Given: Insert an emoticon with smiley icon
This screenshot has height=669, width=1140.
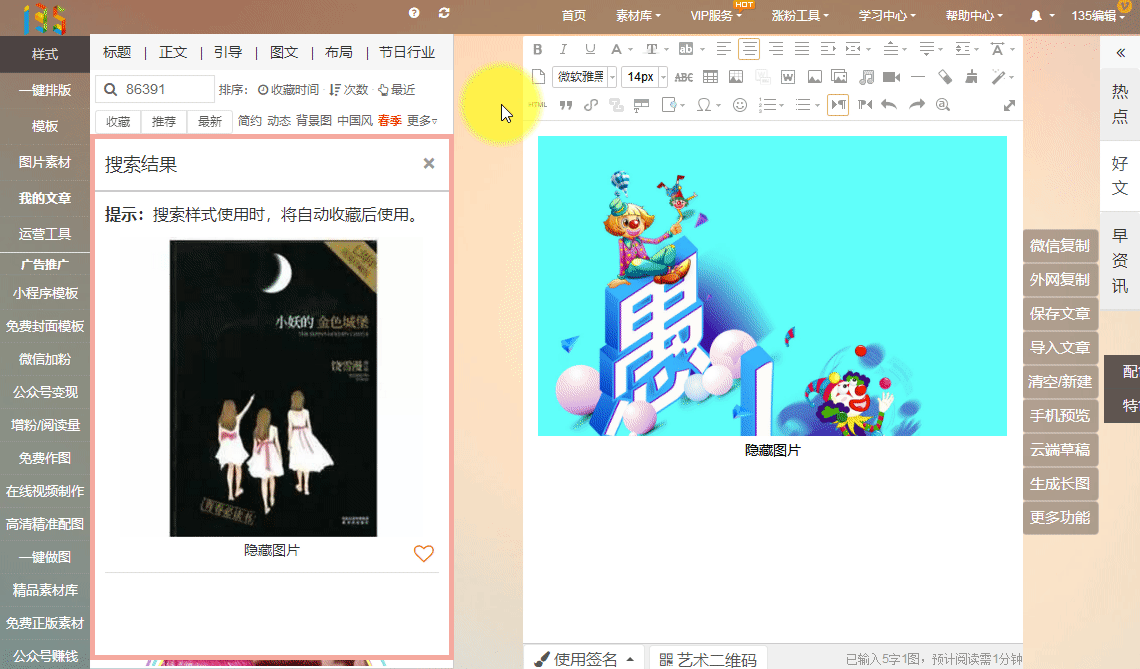Looking at the screenshot, I should click(x=740, y=105).
